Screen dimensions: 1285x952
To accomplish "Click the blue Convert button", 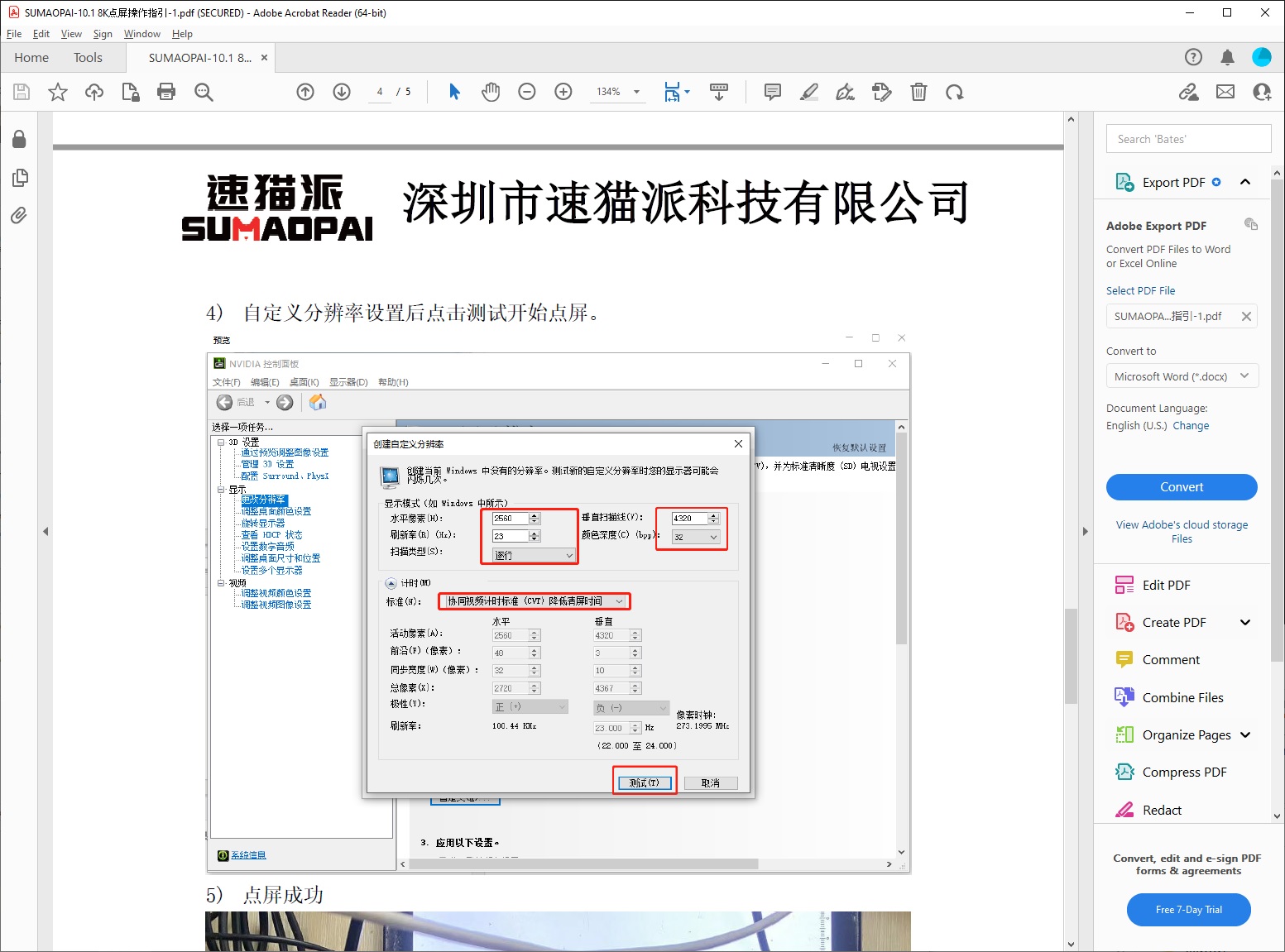I will pyautogui.click(x=1182, y=487).
